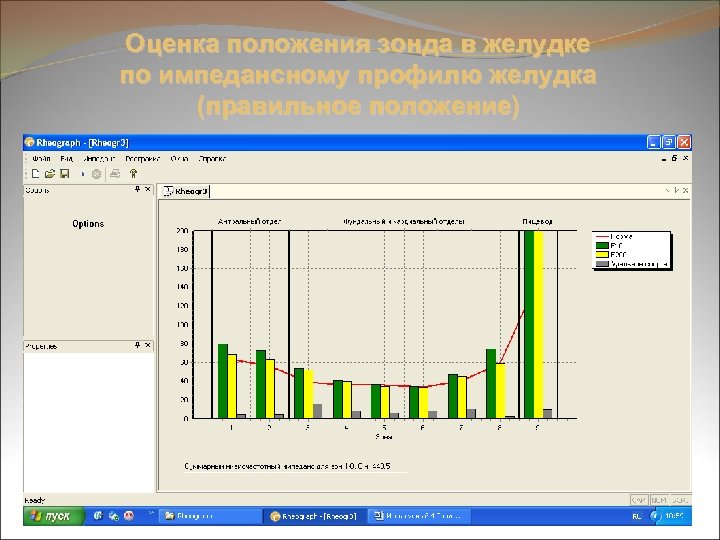
Task: Open the Вид menu
Action: pyautogui.click(x=67, y=159)
